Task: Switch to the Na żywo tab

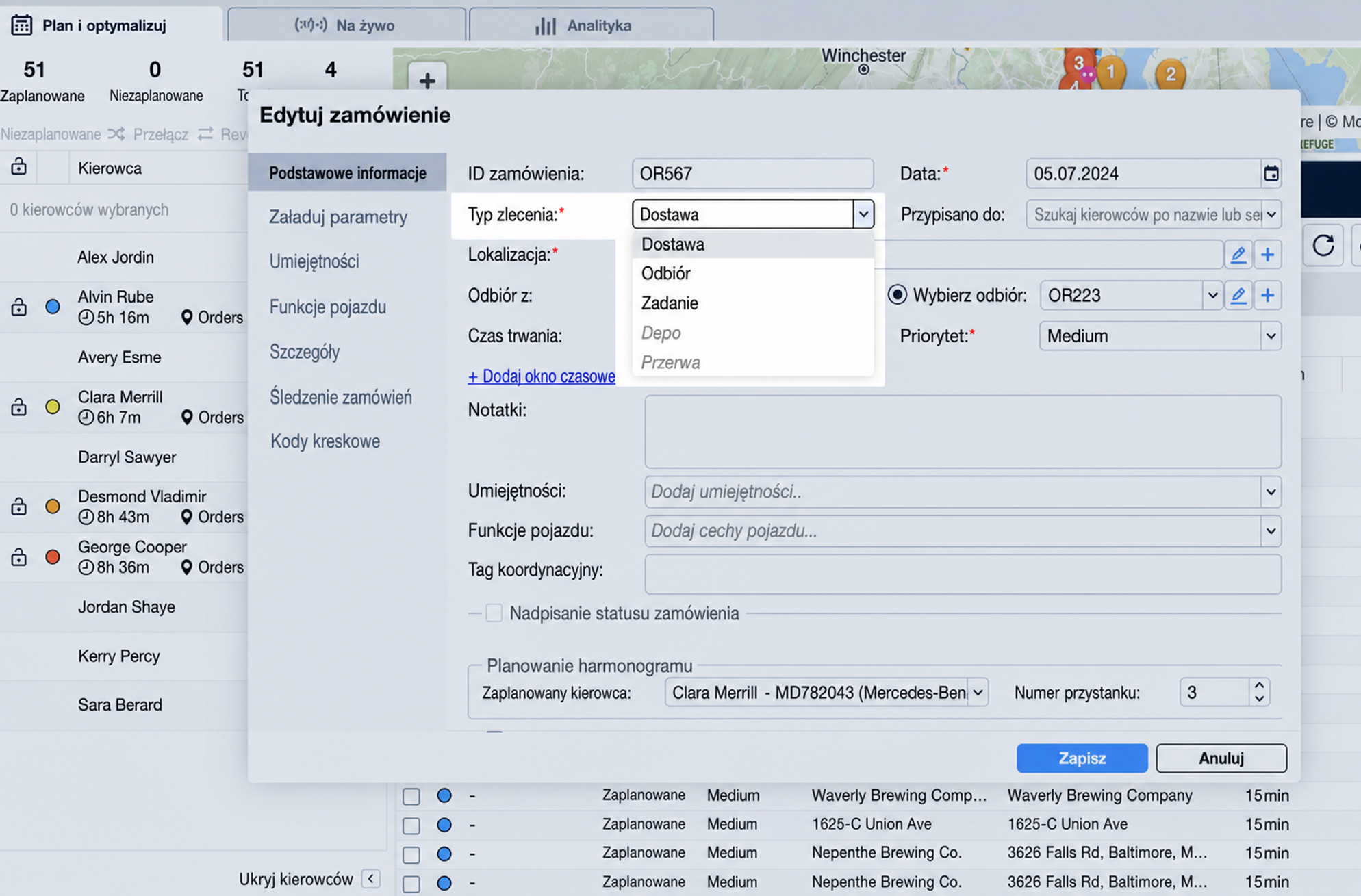Action: pos(346,25)
